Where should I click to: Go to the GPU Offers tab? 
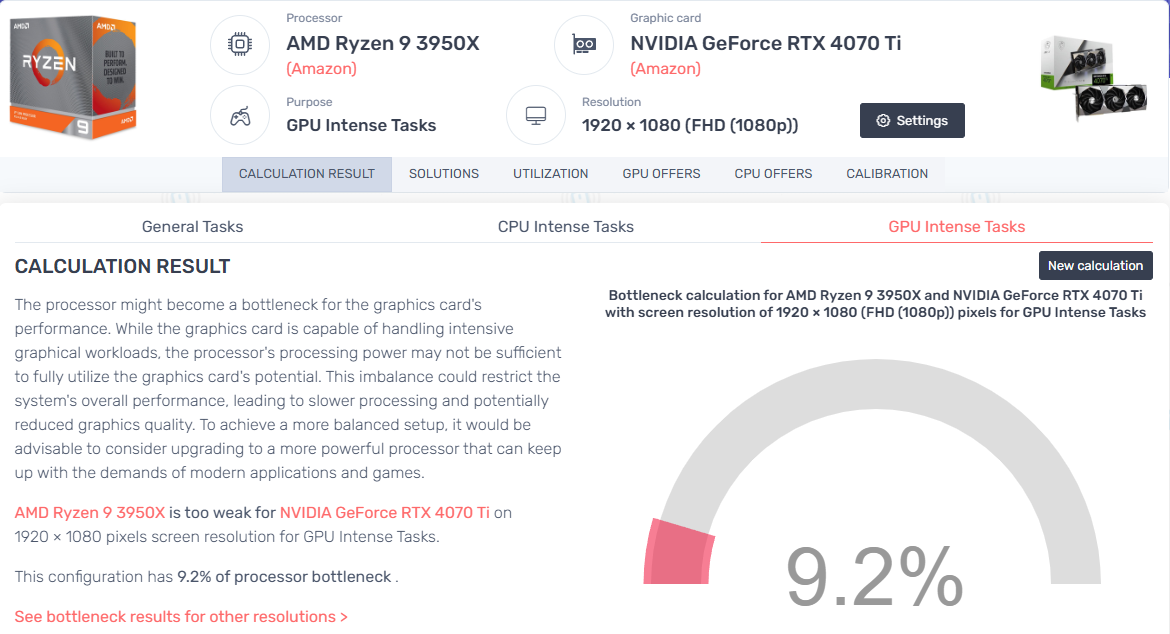661,174
